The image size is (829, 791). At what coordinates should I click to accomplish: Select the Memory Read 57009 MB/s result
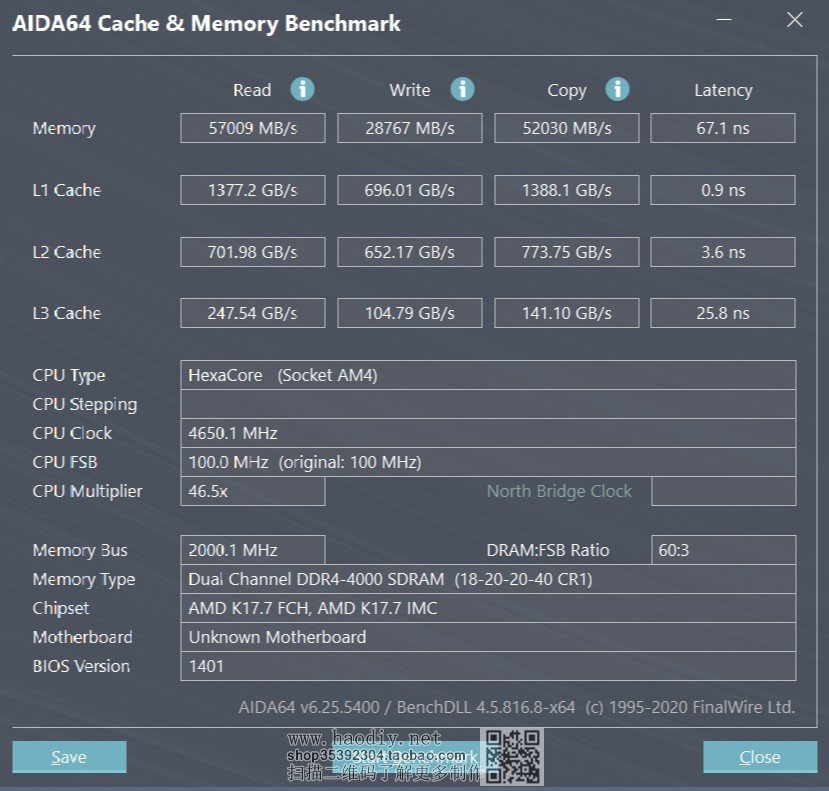pos(252,128)
